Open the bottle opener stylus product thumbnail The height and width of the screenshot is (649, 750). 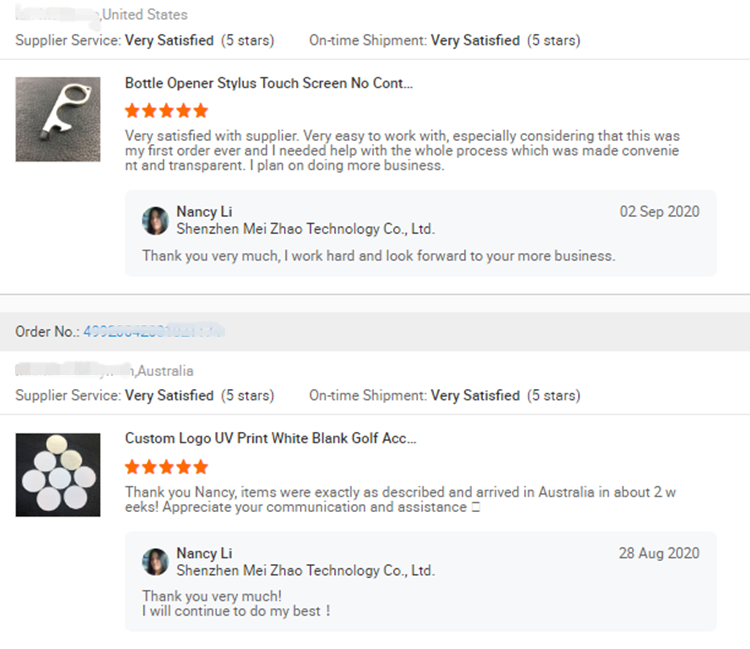point(58,119)
